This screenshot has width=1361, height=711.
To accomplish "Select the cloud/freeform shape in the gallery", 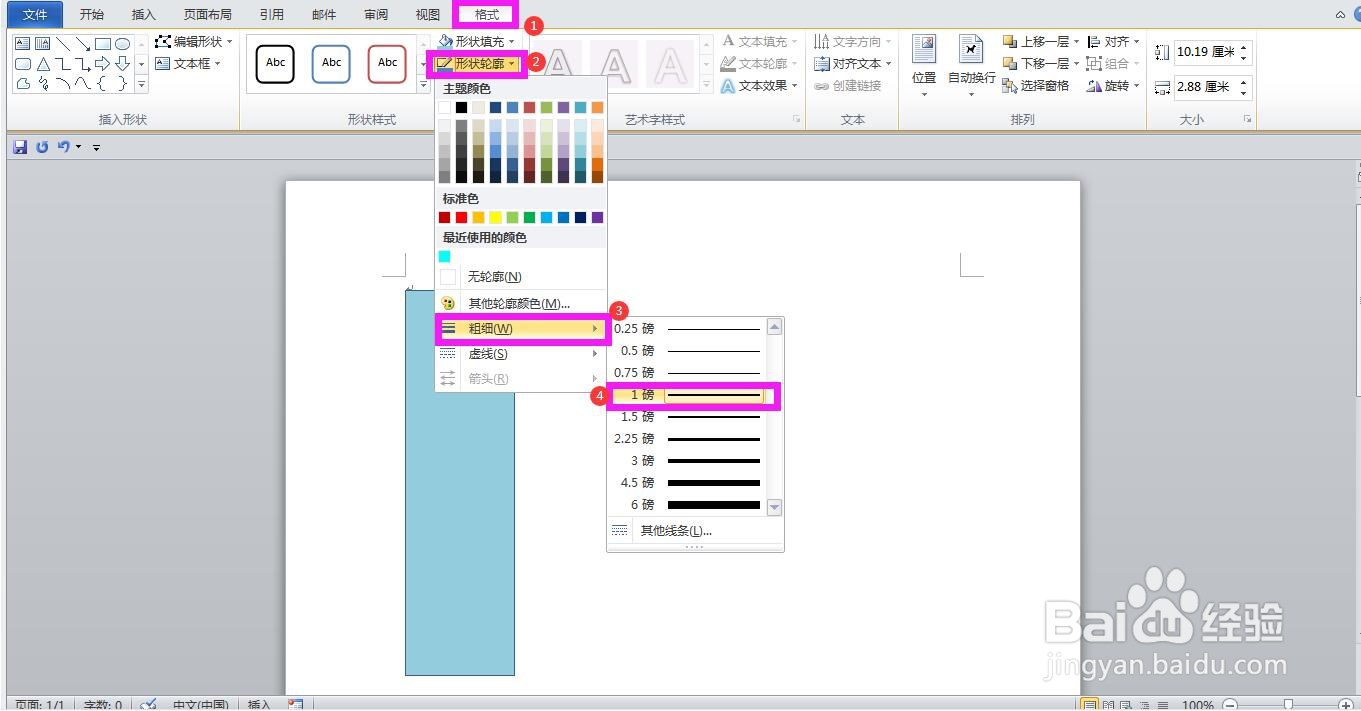I will tap(22, 84).
